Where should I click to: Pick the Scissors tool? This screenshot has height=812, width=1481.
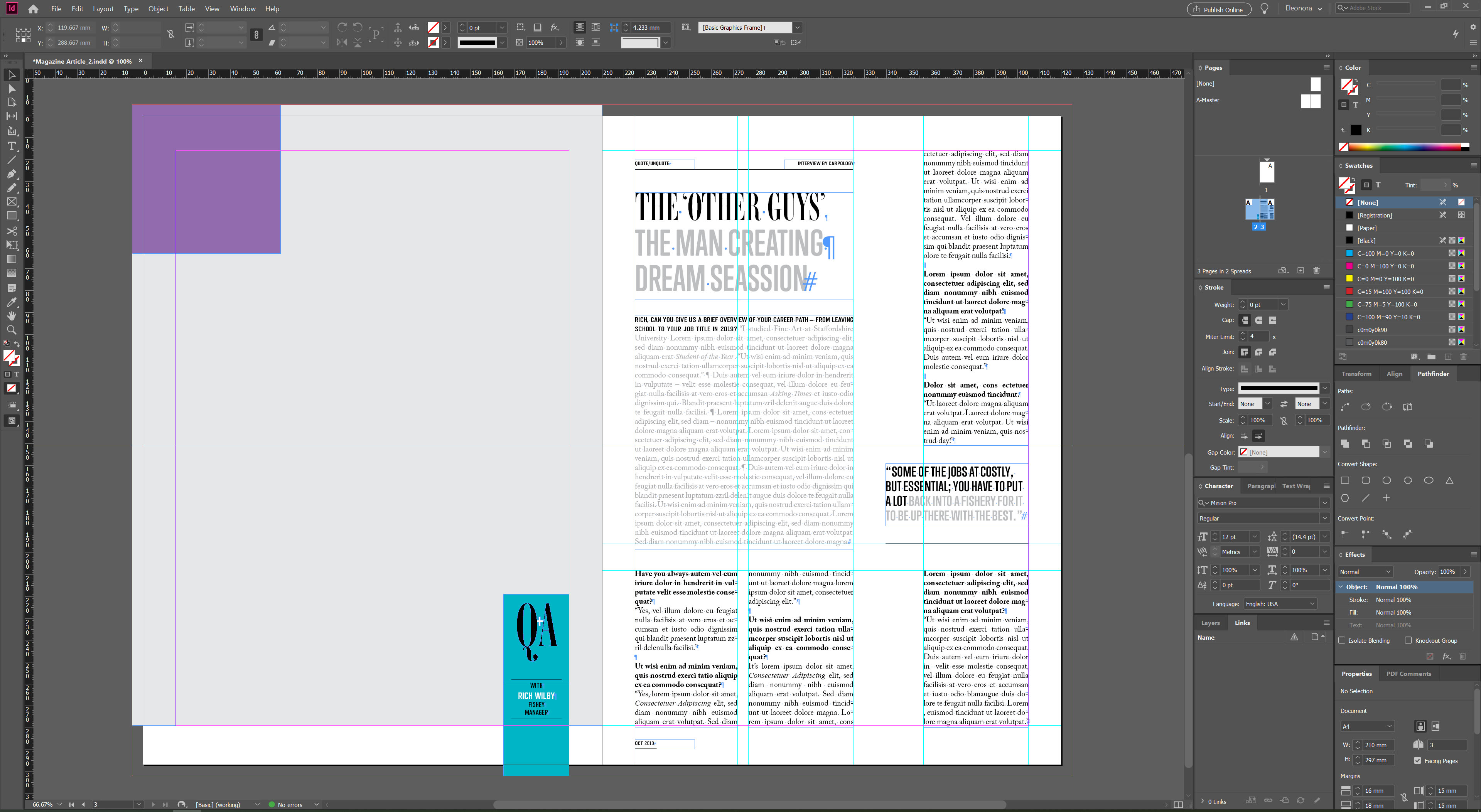click(12, 231)
